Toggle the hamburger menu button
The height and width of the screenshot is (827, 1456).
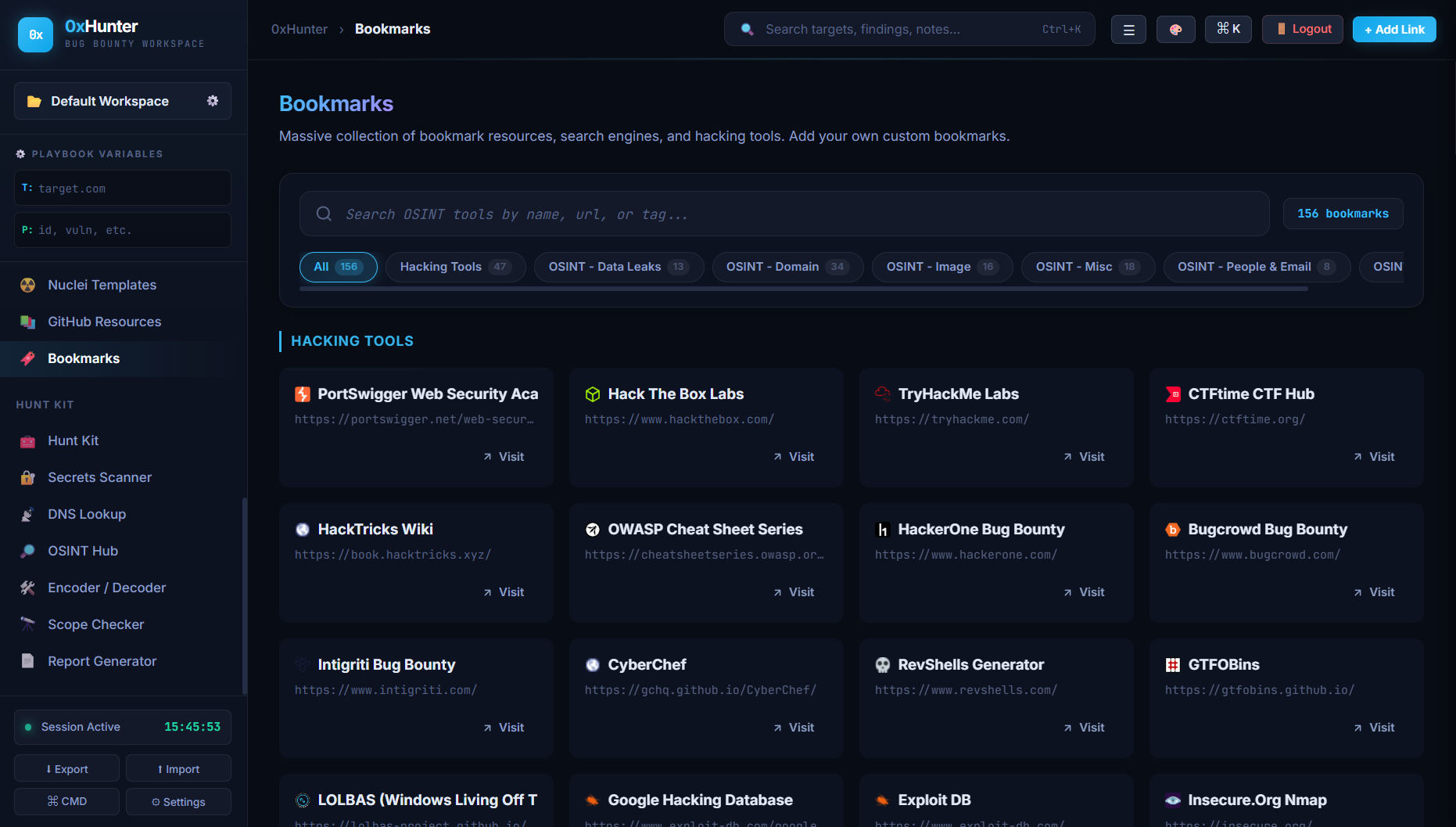1128,30
